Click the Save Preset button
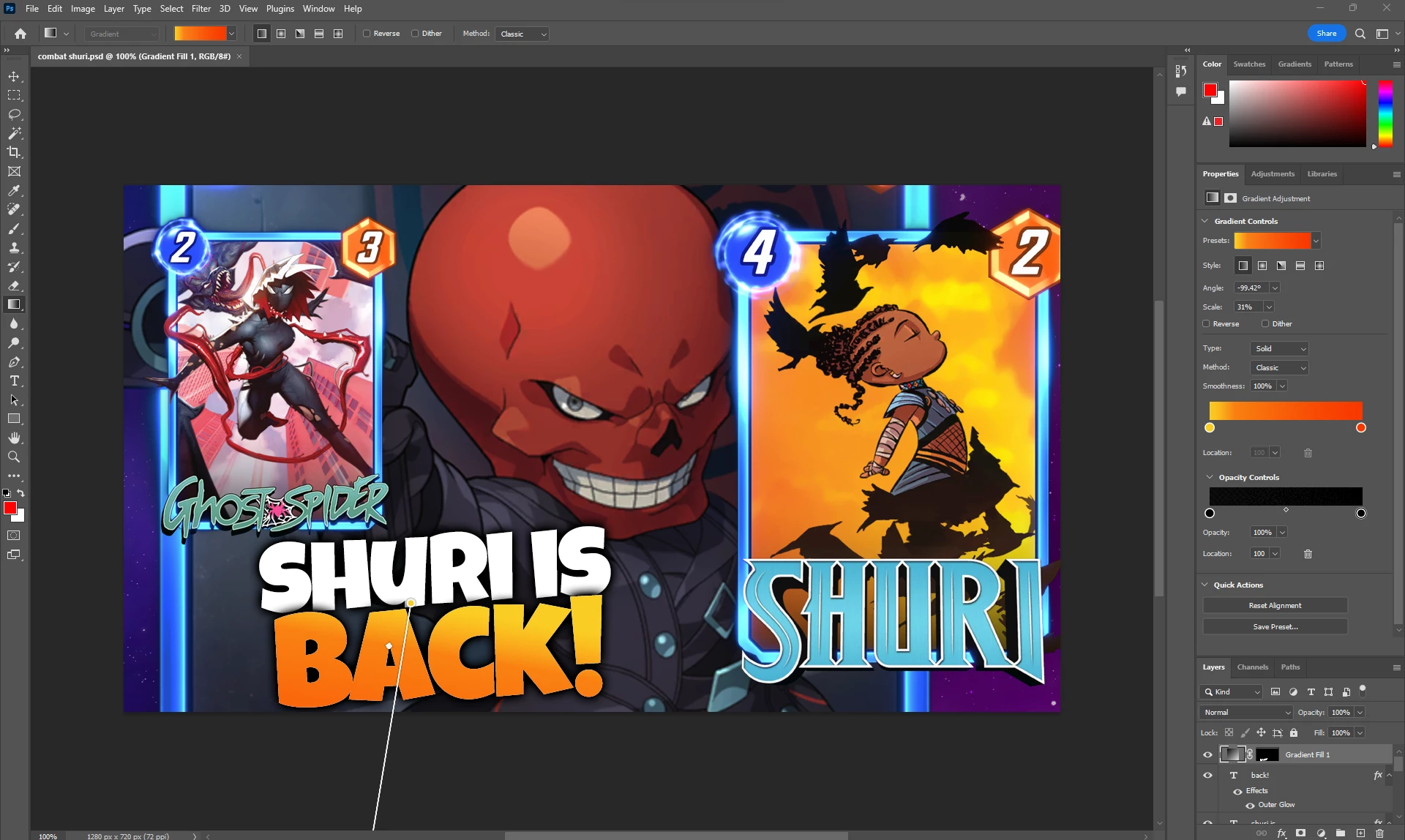The width and height of the screenshot is (1405, 840). (1275, 626)
